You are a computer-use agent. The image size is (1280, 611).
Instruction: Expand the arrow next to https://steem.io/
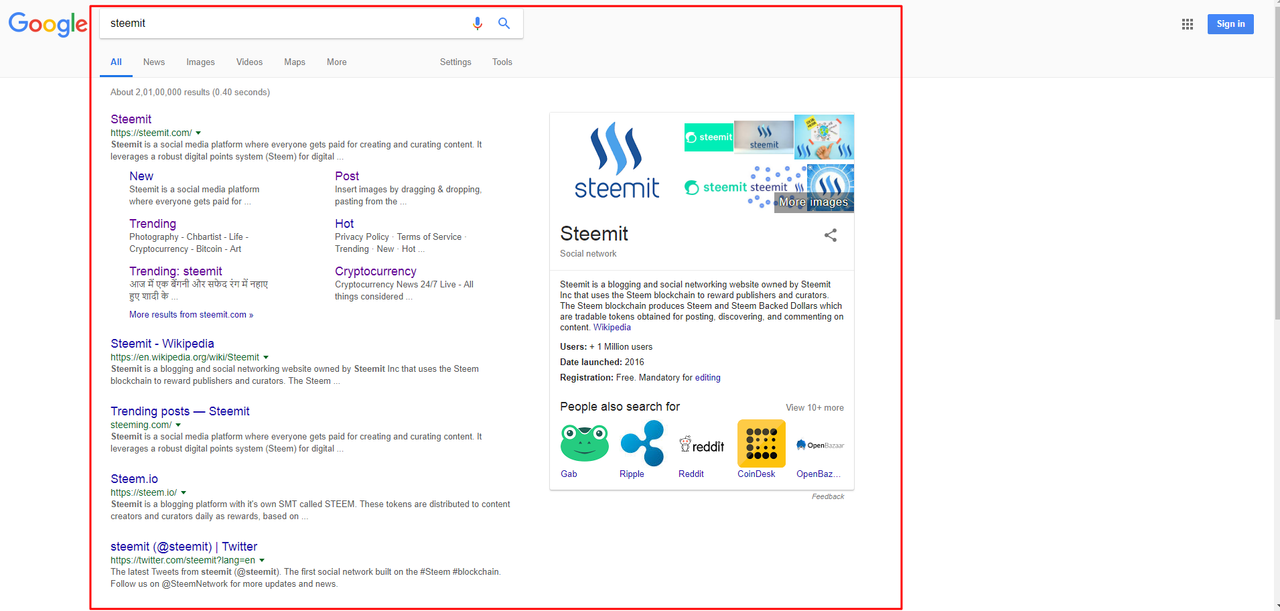pyautogui.click(x=183, y=493)
